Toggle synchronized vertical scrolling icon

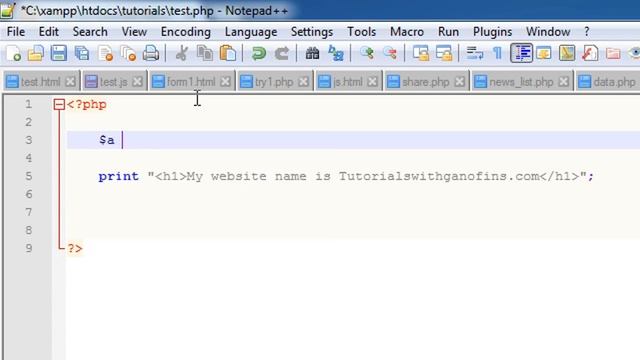420,53
